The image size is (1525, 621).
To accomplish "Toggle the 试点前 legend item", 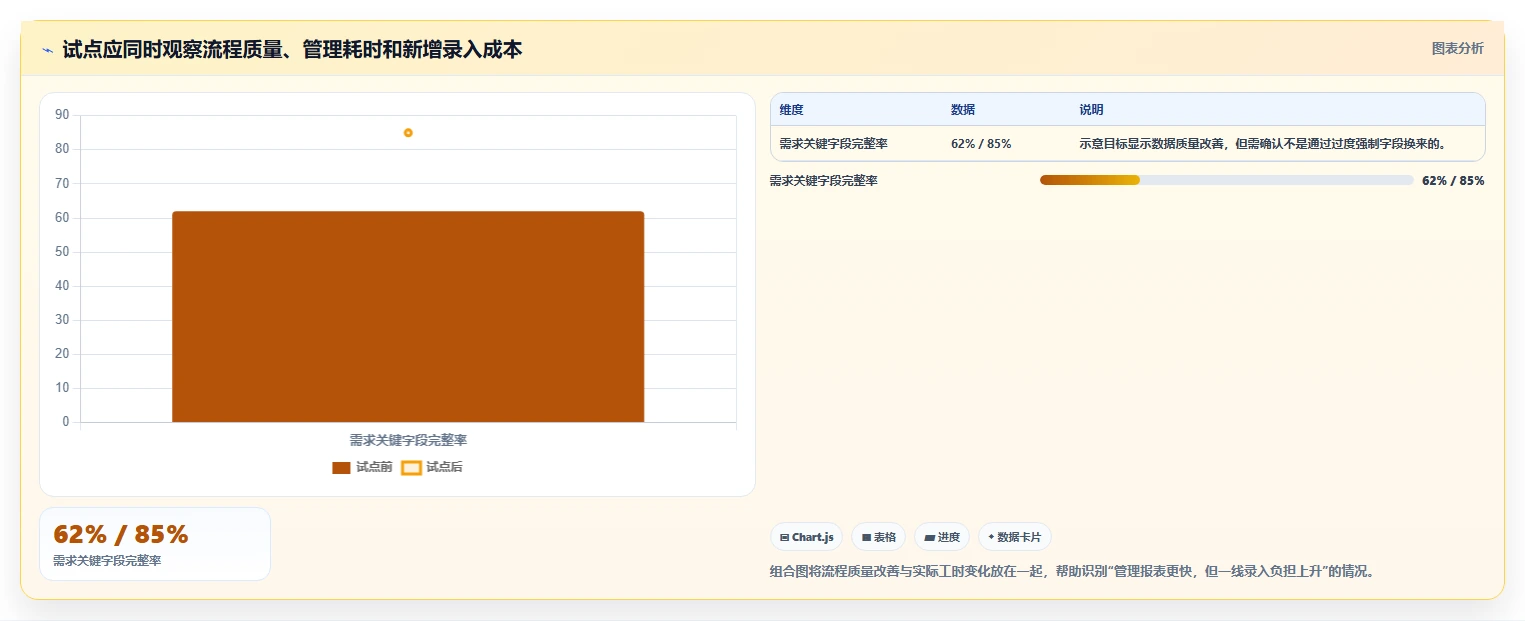I will tap(362, 467).
